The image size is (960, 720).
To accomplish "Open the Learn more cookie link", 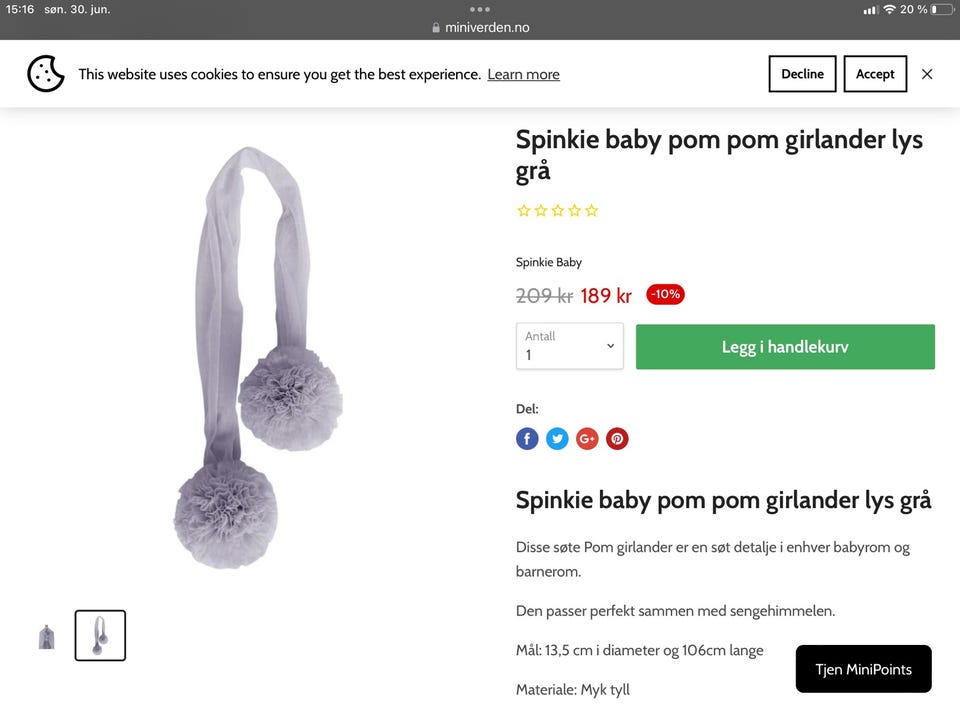I will 523,75.
